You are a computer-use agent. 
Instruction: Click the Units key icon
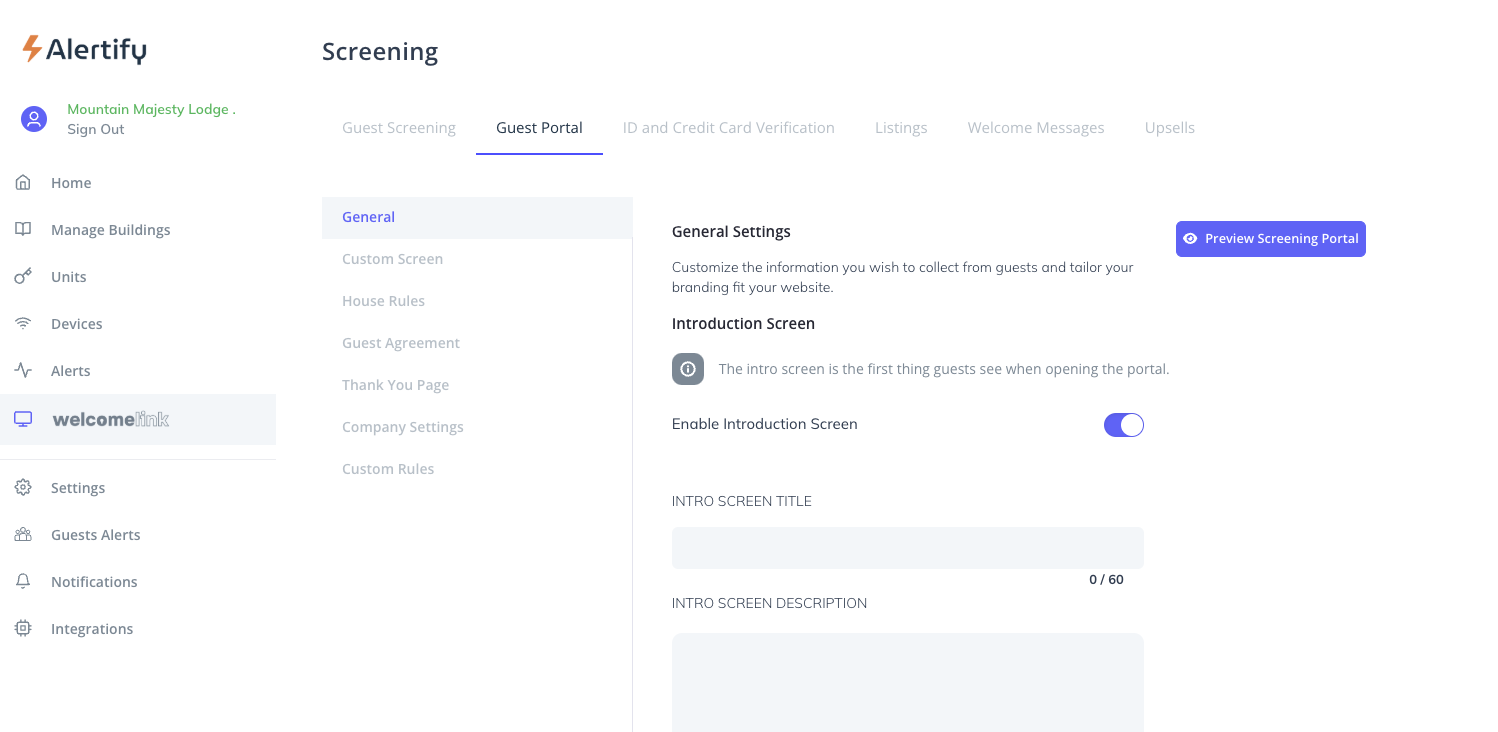pyautogui.click(x=23, y=277)
